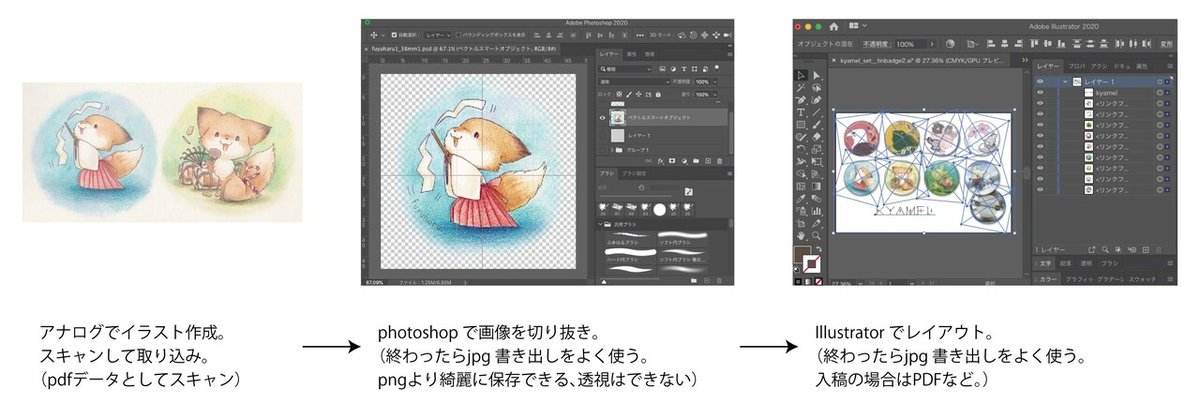Select Illustrator's Pen tool

(x=800, y=100)
